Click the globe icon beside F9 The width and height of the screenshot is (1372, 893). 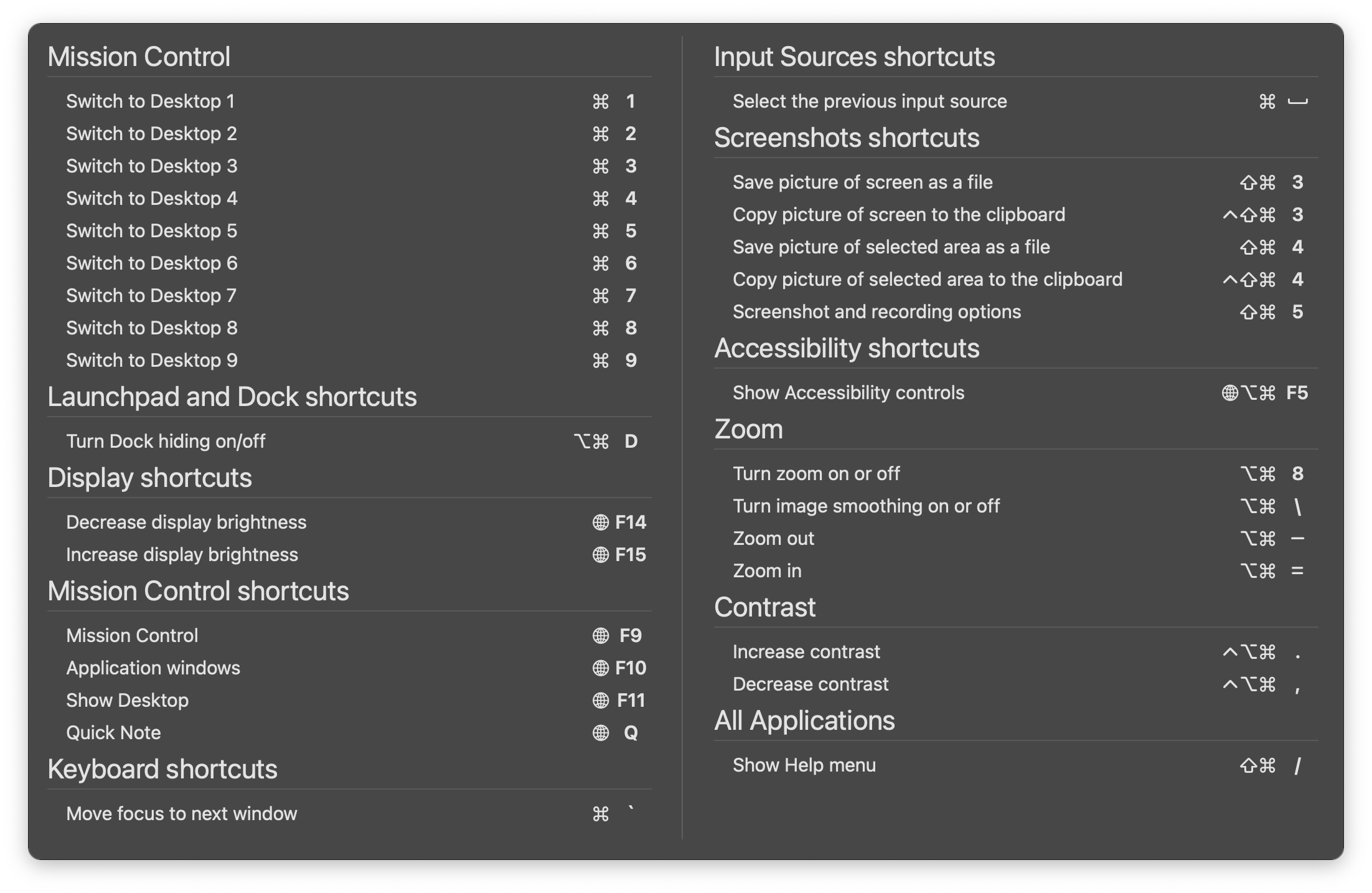point(600,635)
